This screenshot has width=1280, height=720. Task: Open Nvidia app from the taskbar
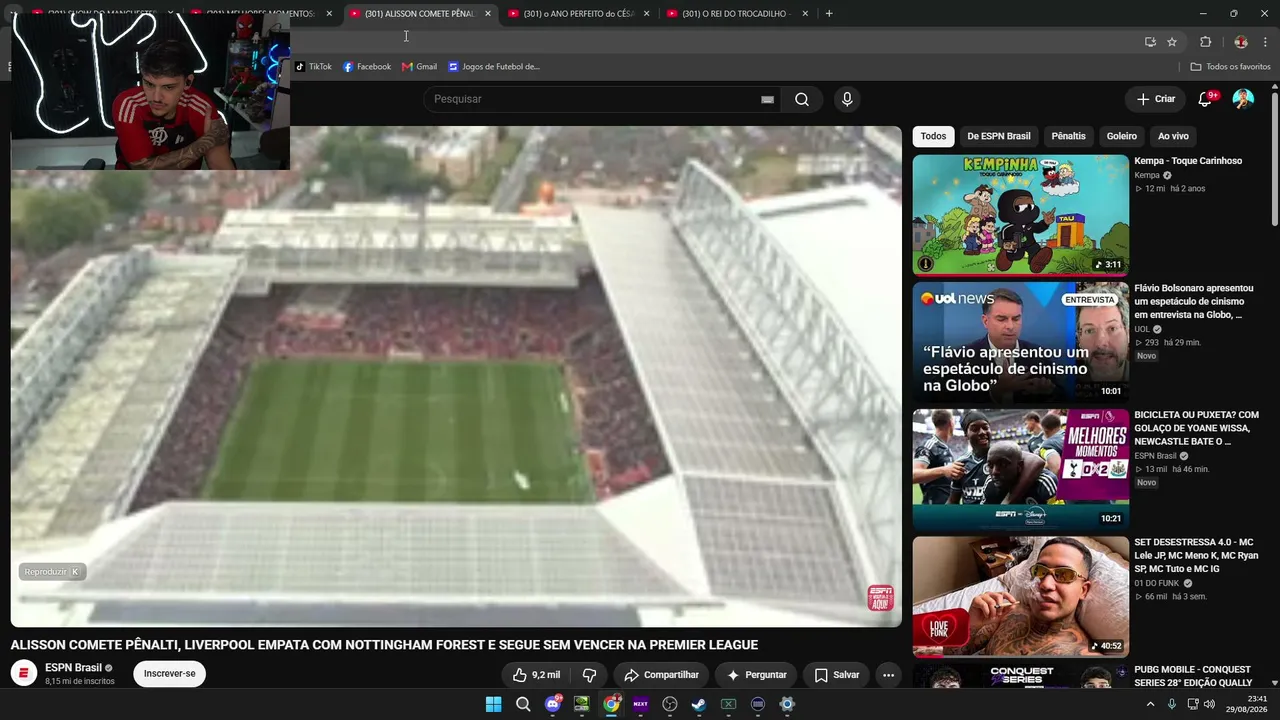coord(582,704)
